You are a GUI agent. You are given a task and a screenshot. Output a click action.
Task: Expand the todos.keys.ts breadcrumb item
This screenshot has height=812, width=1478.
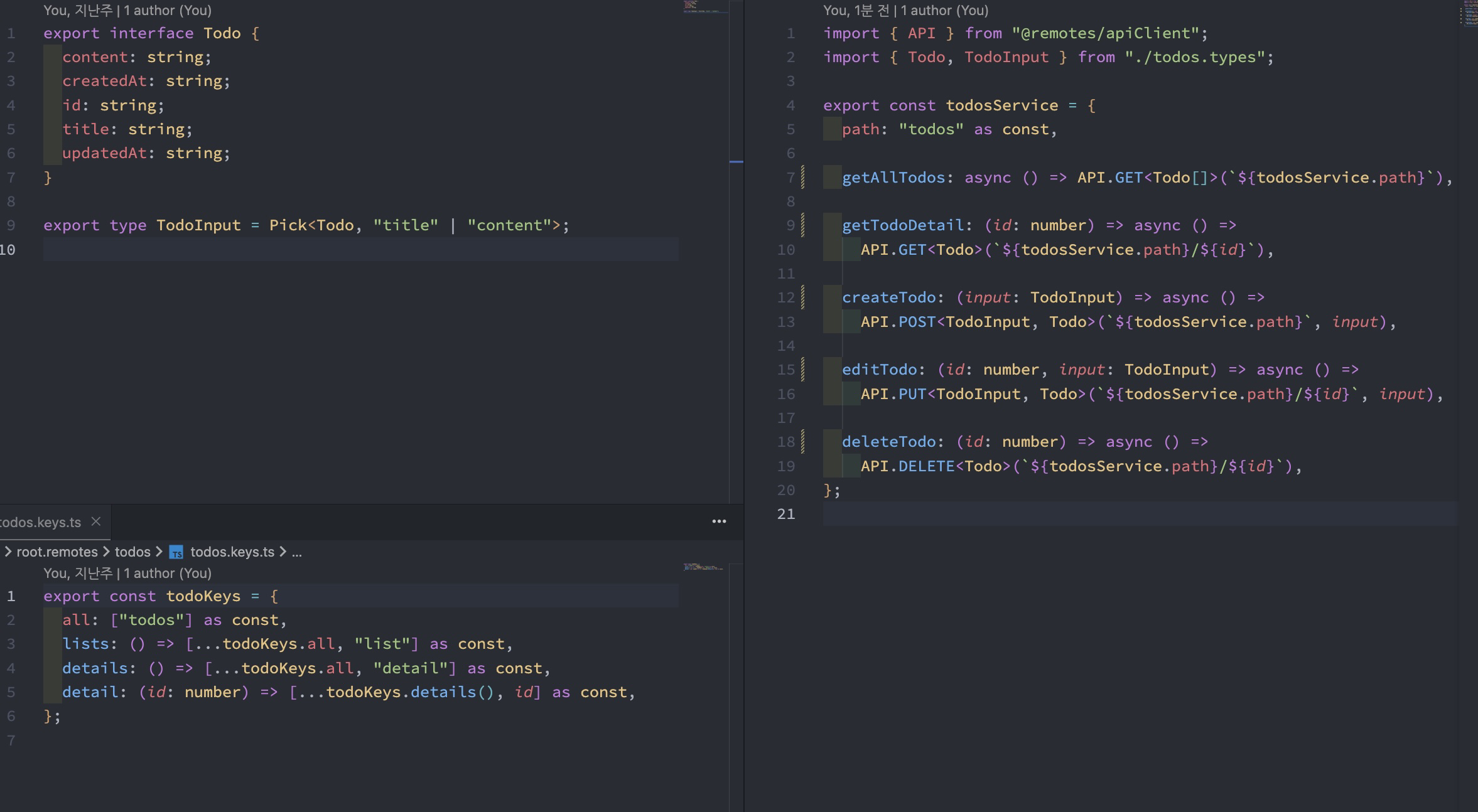(232, 552)
